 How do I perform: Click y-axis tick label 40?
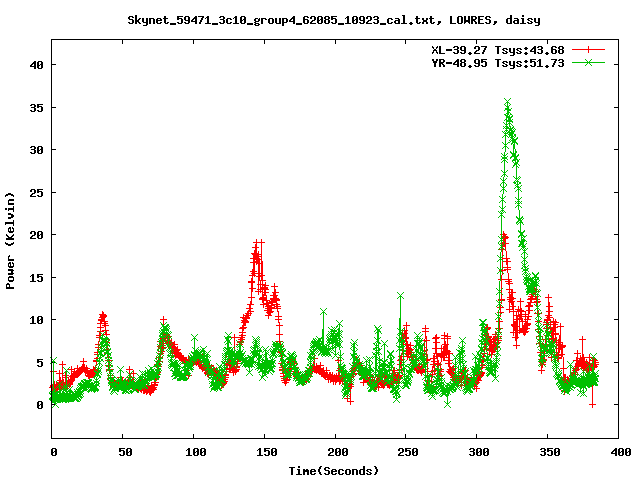click(x=36, y=65)
